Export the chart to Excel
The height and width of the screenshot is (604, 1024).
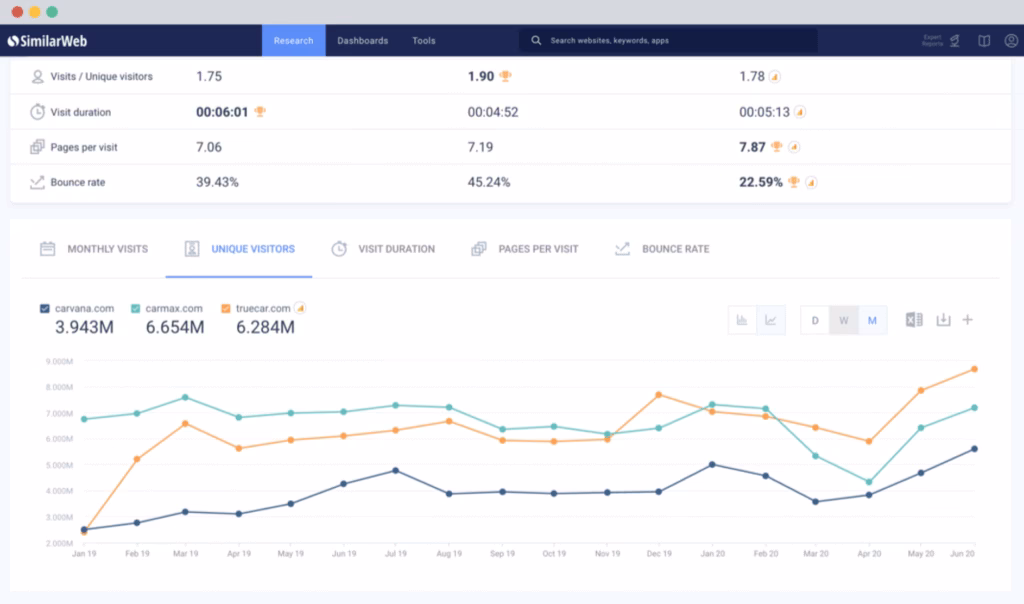(913, 320)
